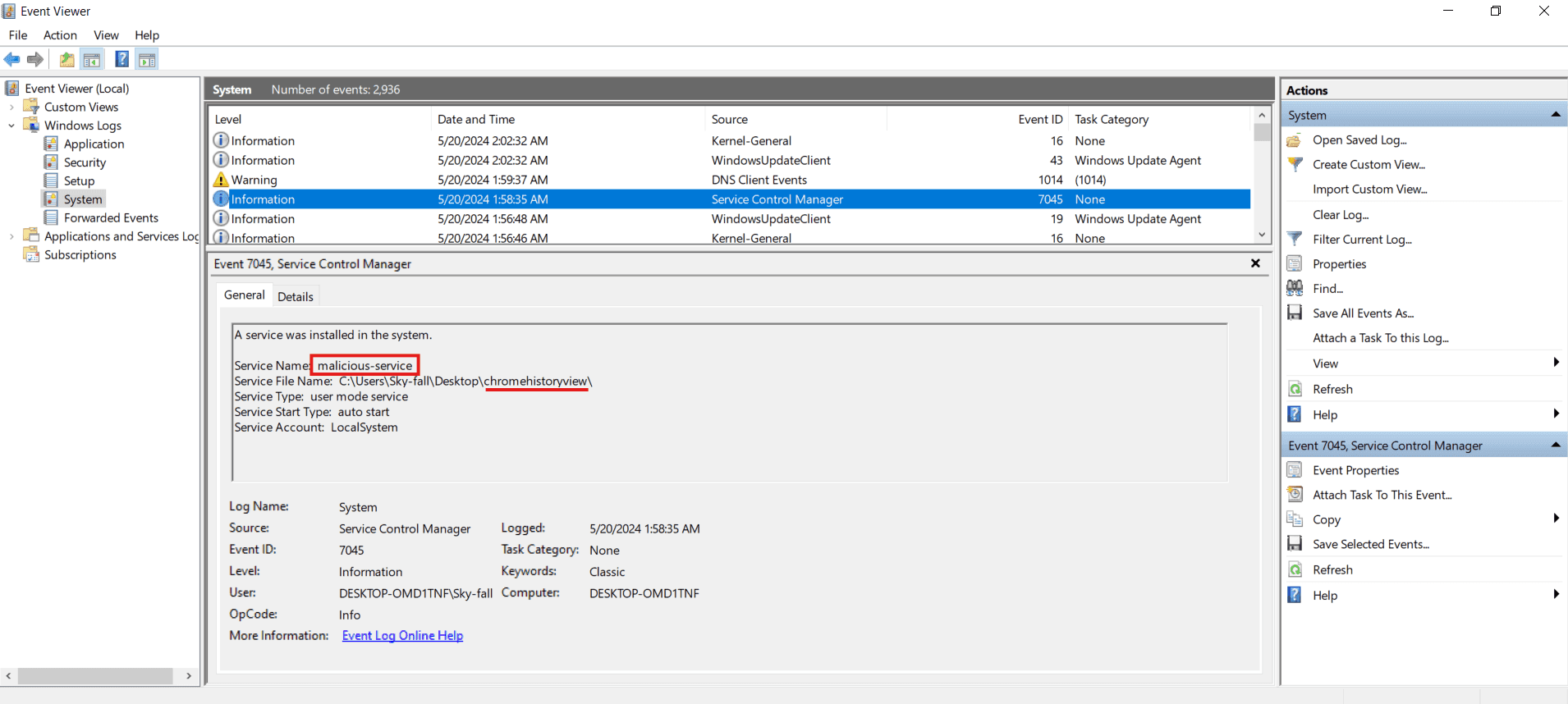1568x704 pixels.
Task: Click Refresh icon under Event 7045 actions
Action: coord(1295,569)
